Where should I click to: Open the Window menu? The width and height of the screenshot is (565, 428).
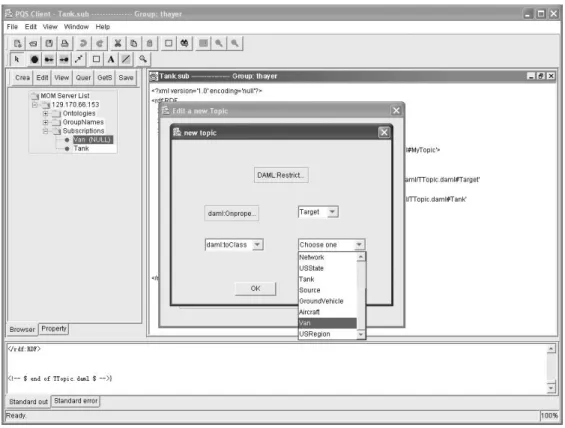pyautogui.click(x=76, y=27)
